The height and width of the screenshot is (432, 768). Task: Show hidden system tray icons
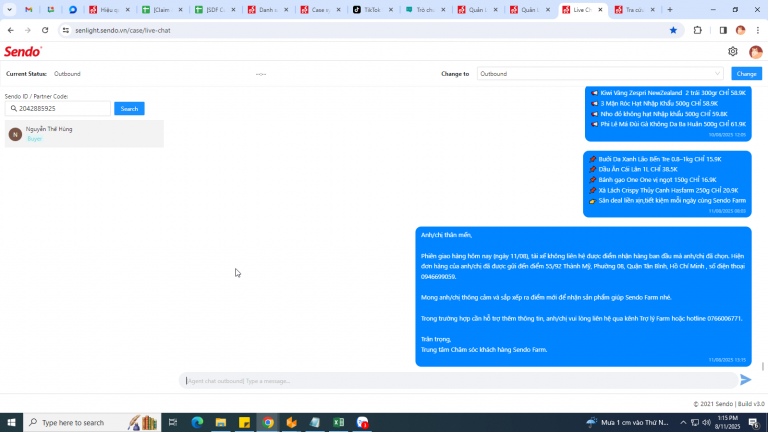click(683, 422)
